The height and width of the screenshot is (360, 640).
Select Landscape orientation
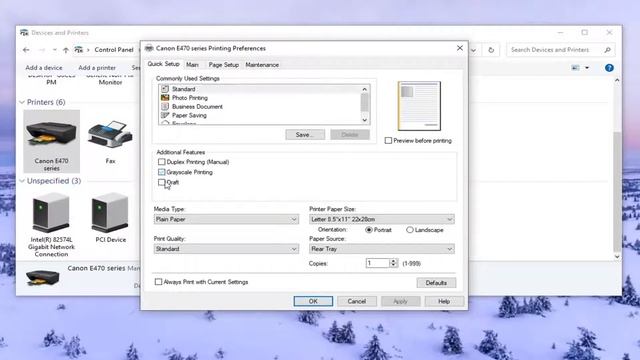tap(409, 230)
